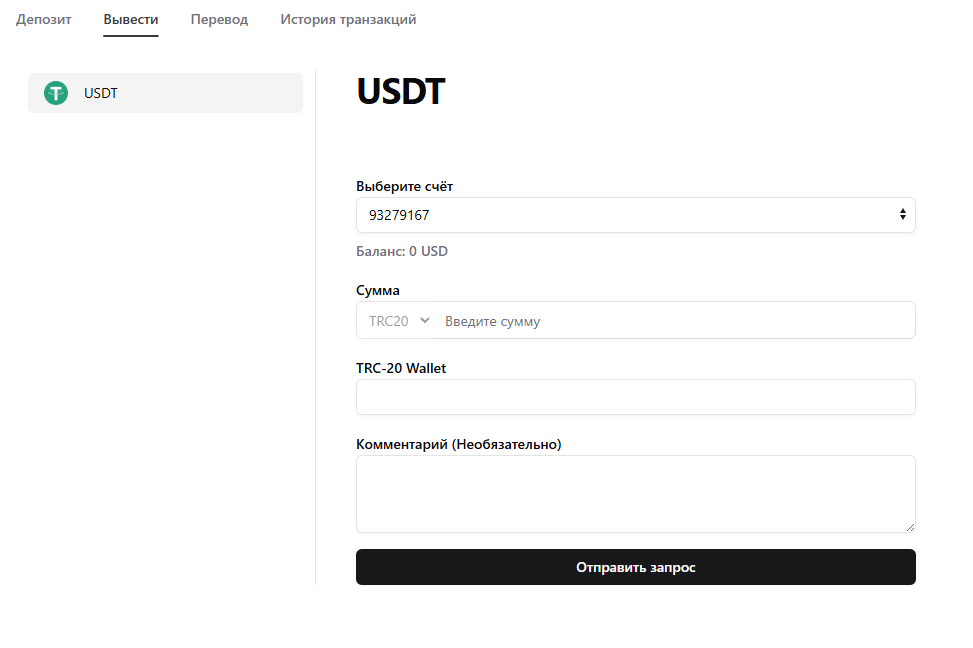
Task: Click the Комментарий (Необязательно) label
Action: pyautogui.click(x=459, y=444)
